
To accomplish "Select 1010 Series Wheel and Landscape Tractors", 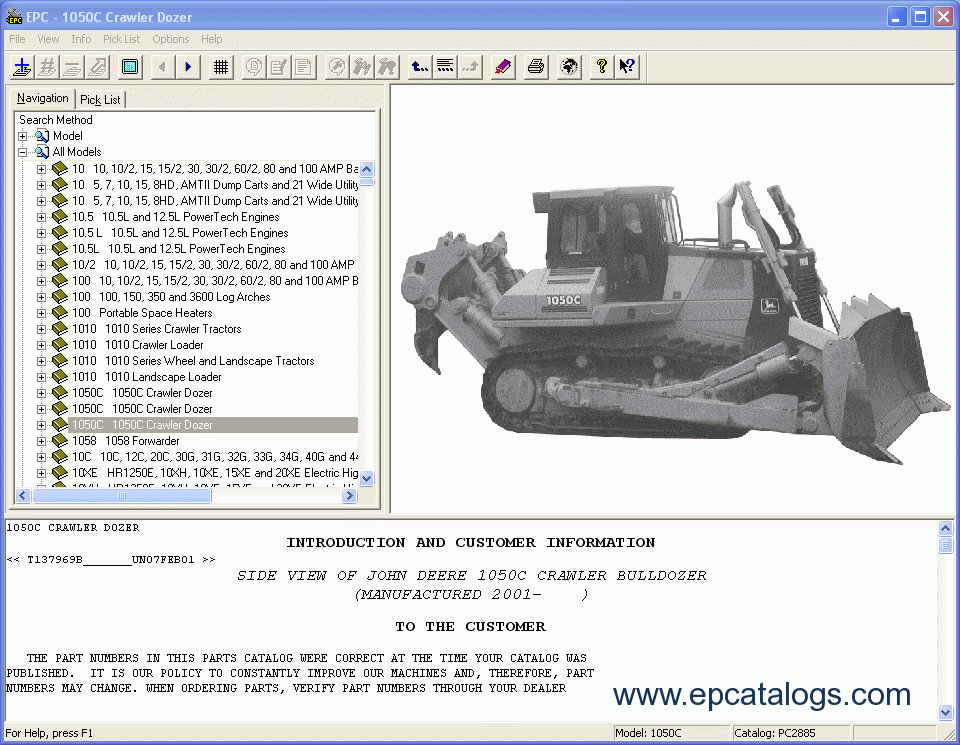I will [x=193, y=361].
